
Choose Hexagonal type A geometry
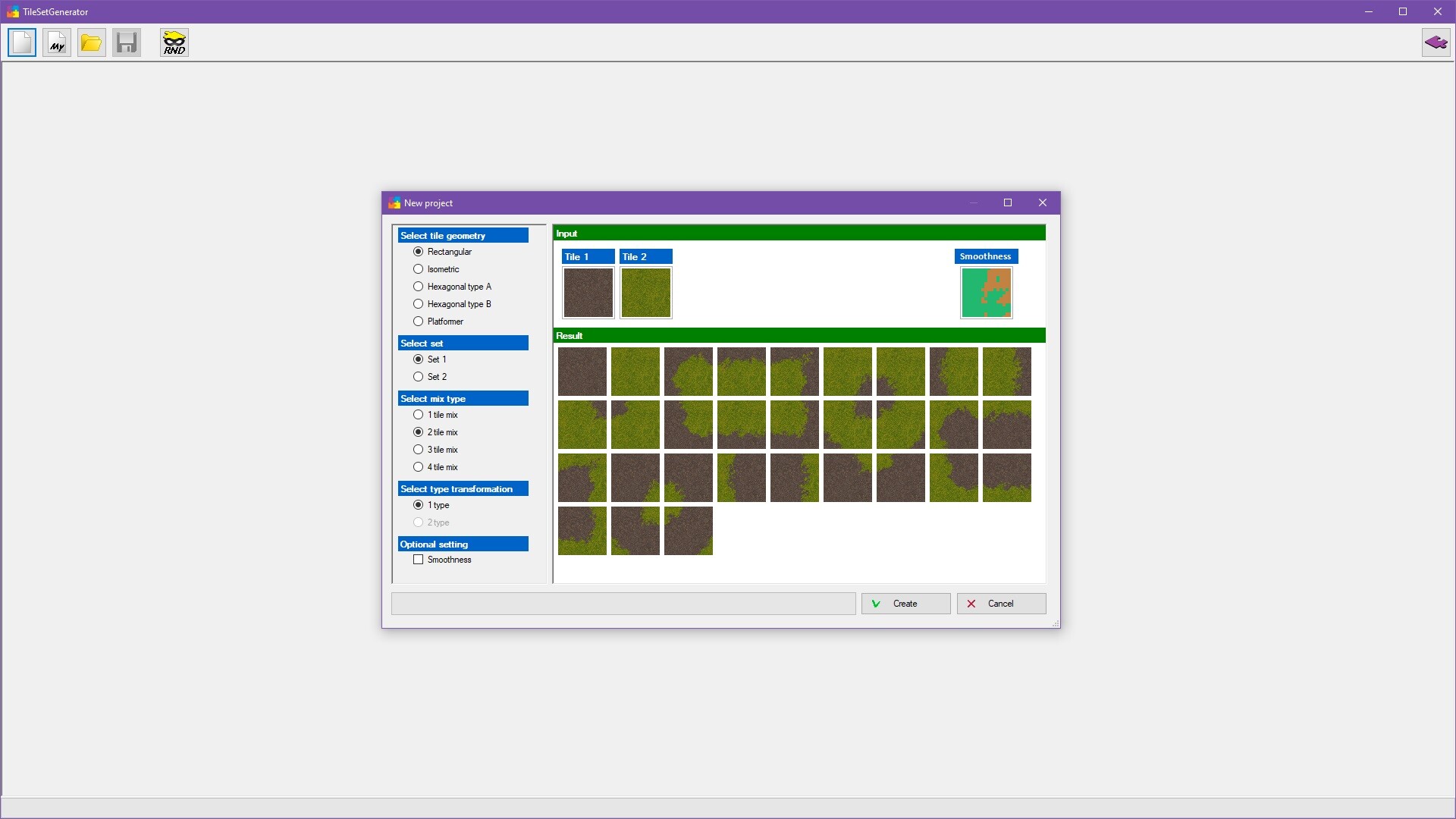click(419, 287)
